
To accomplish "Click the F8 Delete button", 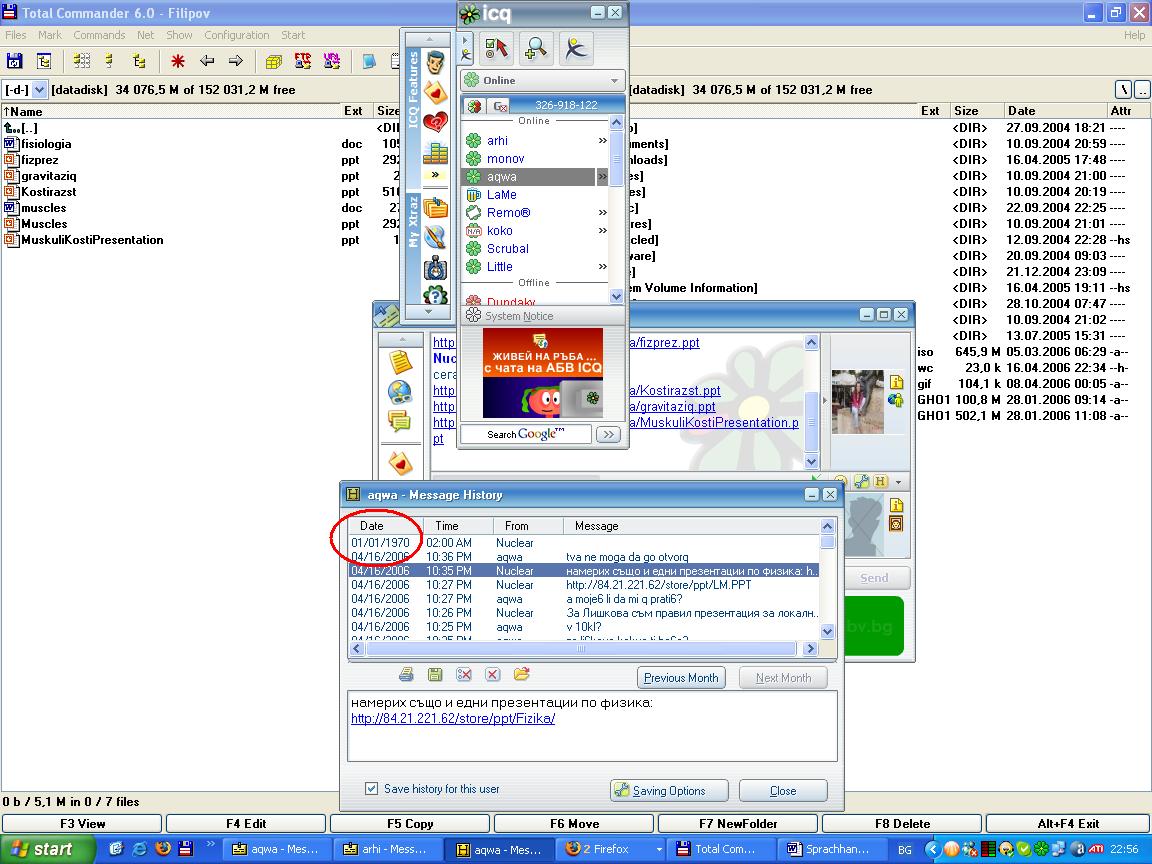I will pyautogui.click(x=902, y=824).
